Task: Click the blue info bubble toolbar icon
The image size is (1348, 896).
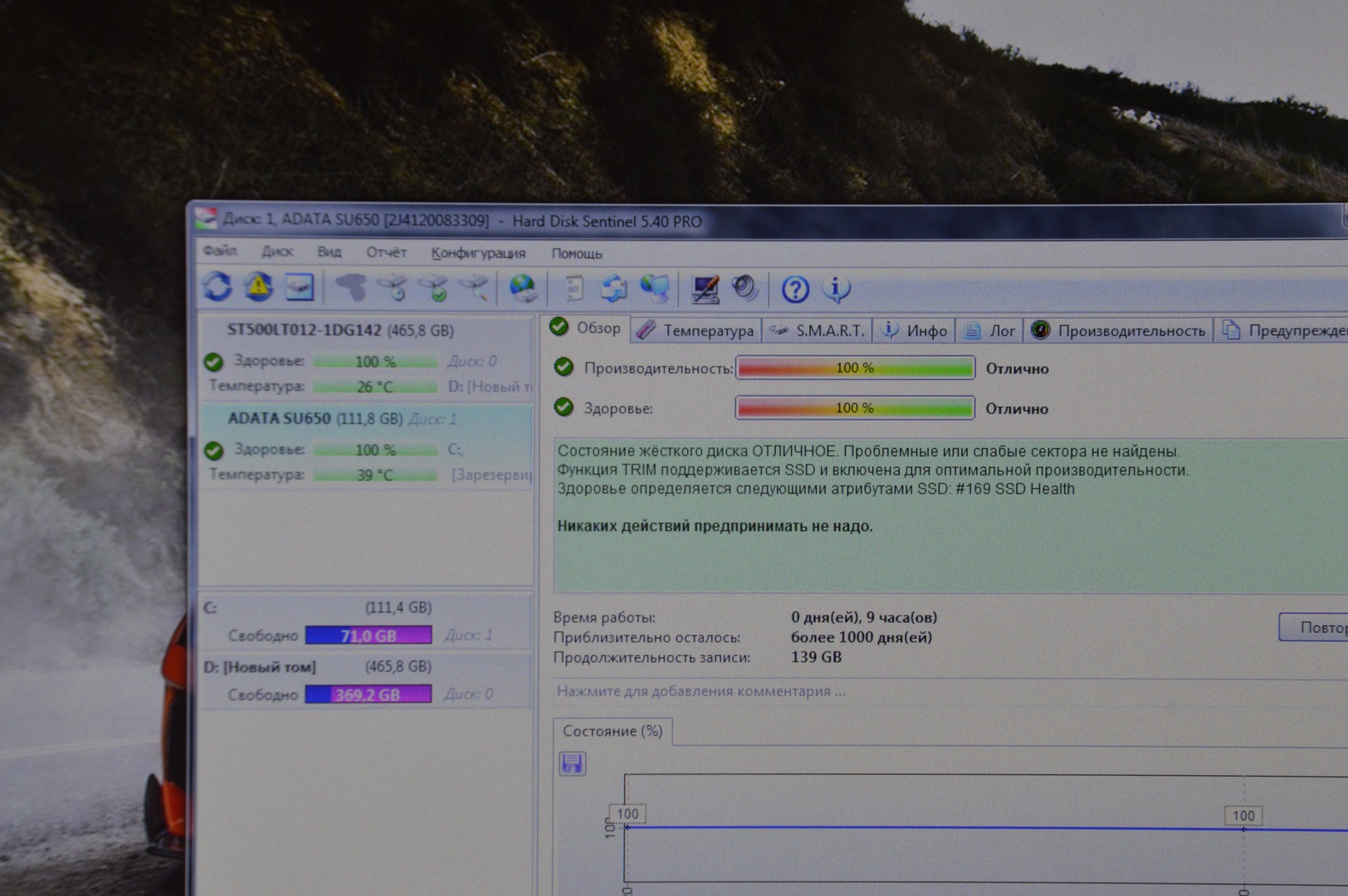Action: (836, 289)
